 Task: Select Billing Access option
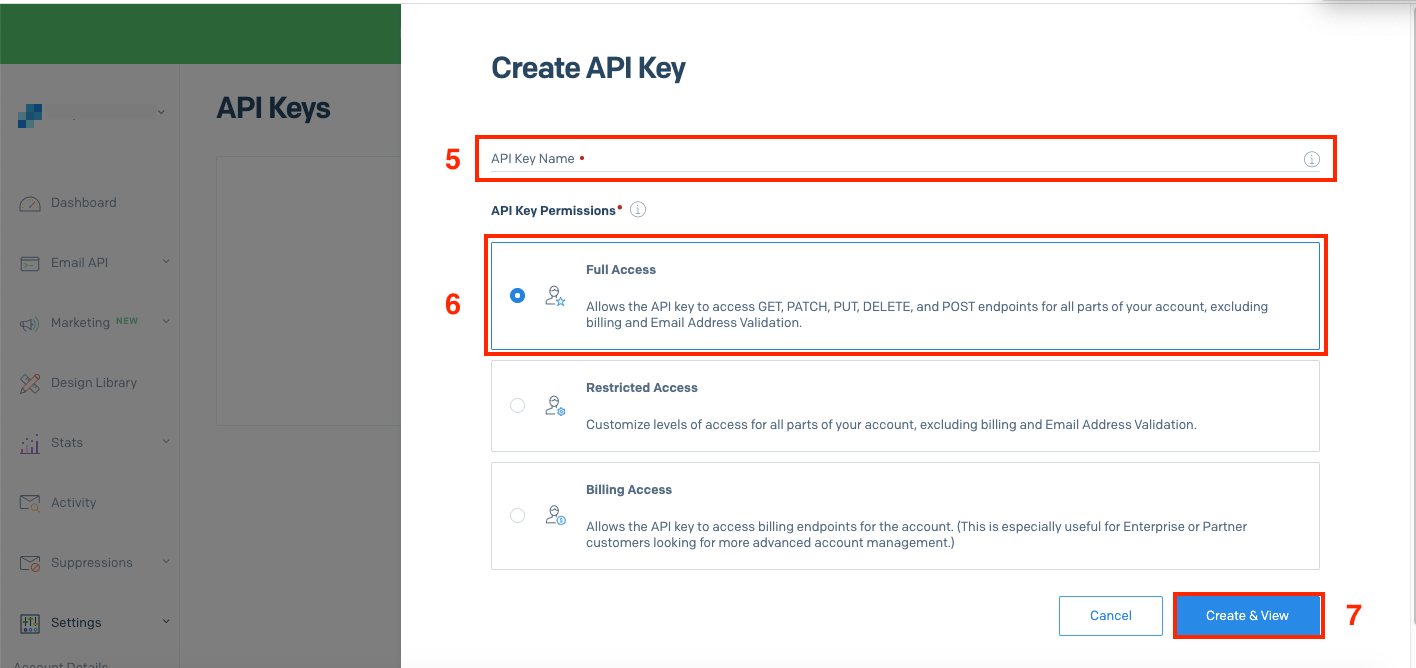point(517,515)
